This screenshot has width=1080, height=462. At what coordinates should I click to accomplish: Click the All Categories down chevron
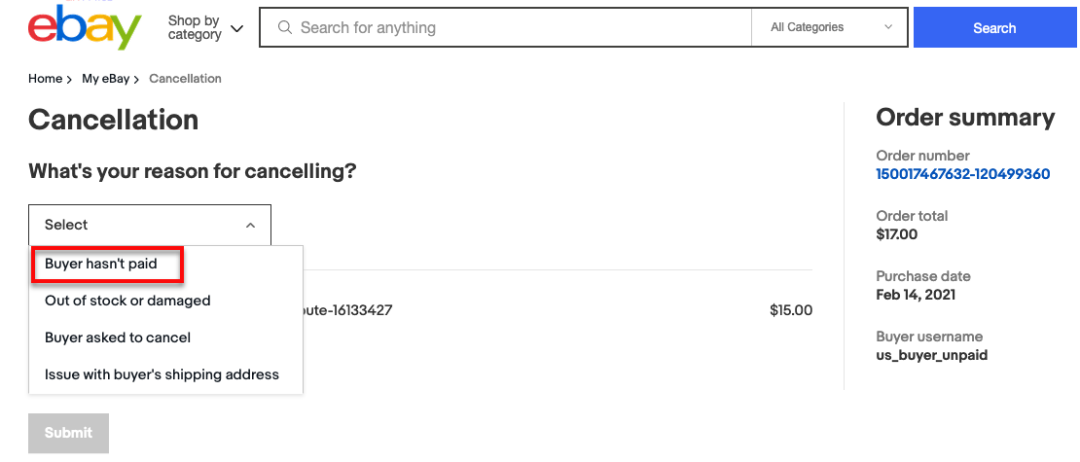click(x=888, y=28)
